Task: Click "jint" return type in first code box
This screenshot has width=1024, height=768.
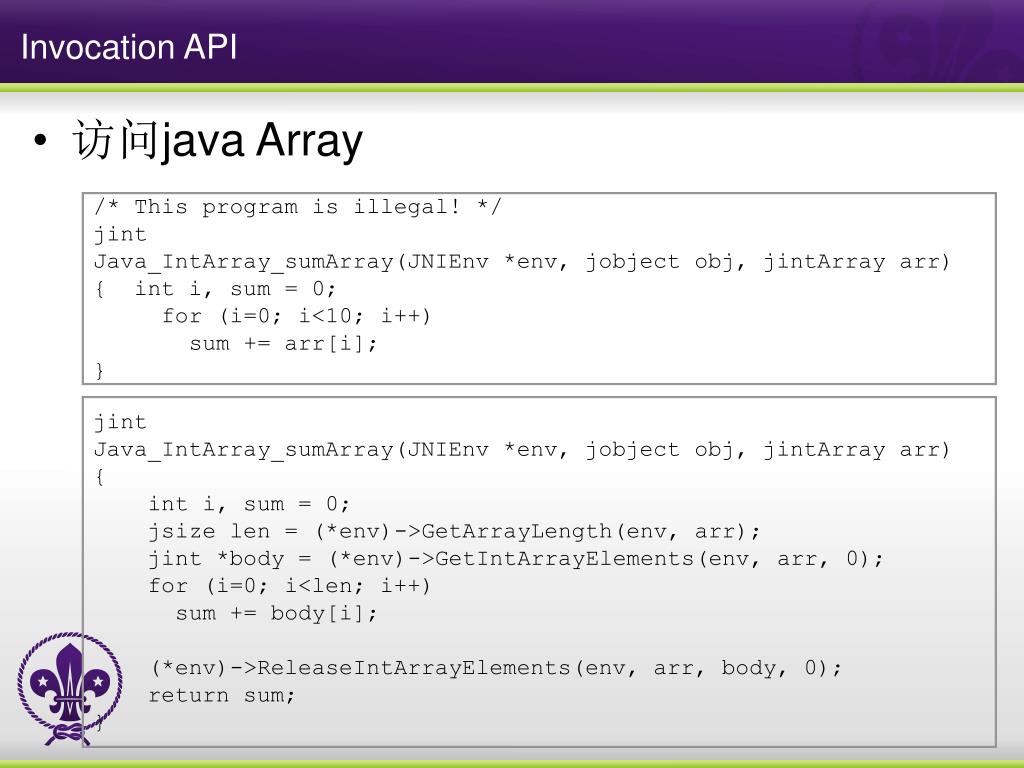Action: (x=120, y=234)
